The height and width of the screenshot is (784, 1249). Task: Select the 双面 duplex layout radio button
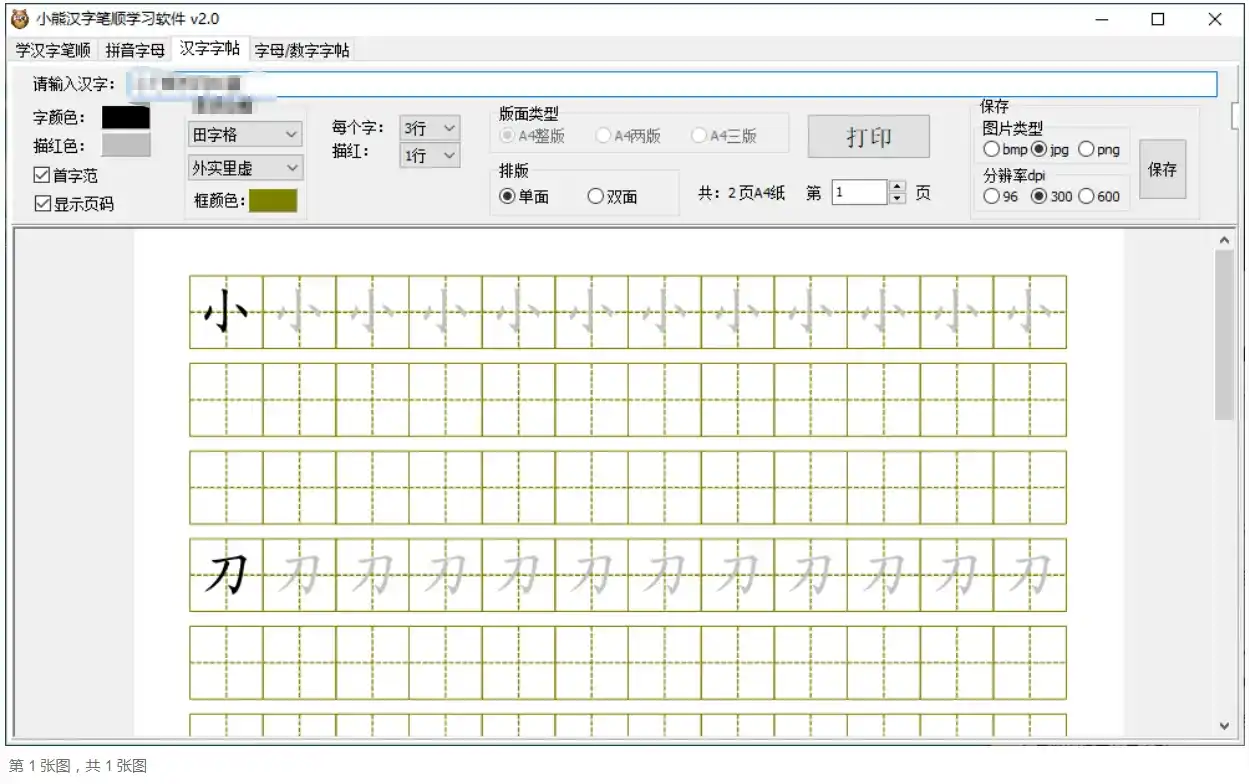[x=596, y=196]
